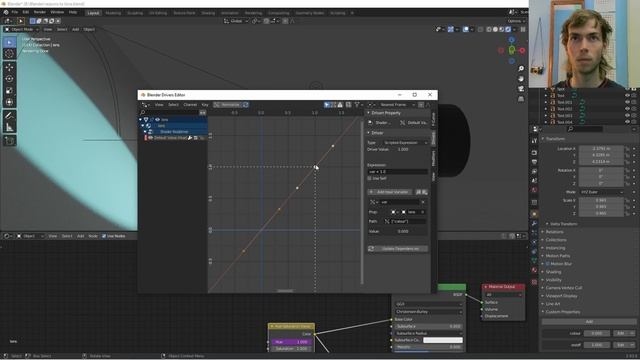Open the Window menu
This screenshot has width=640, height=360.
(x=57, y=13)
